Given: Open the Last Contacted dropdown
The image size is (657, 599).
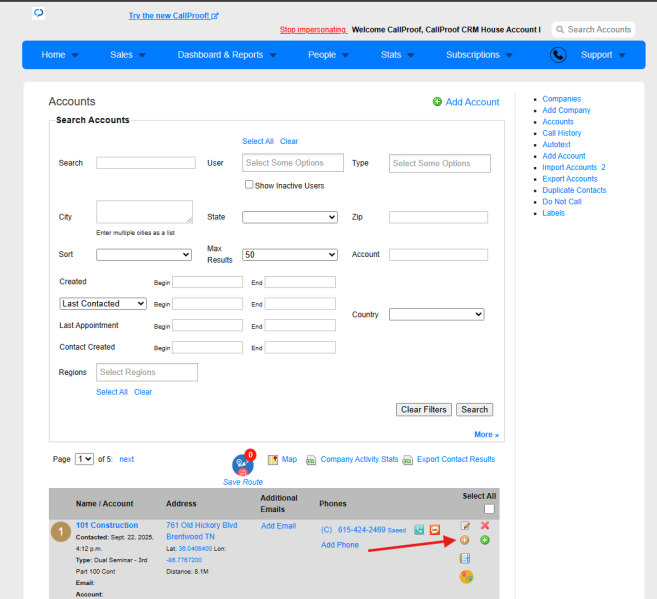Looking at the screenshot, I should pos(103,304).
